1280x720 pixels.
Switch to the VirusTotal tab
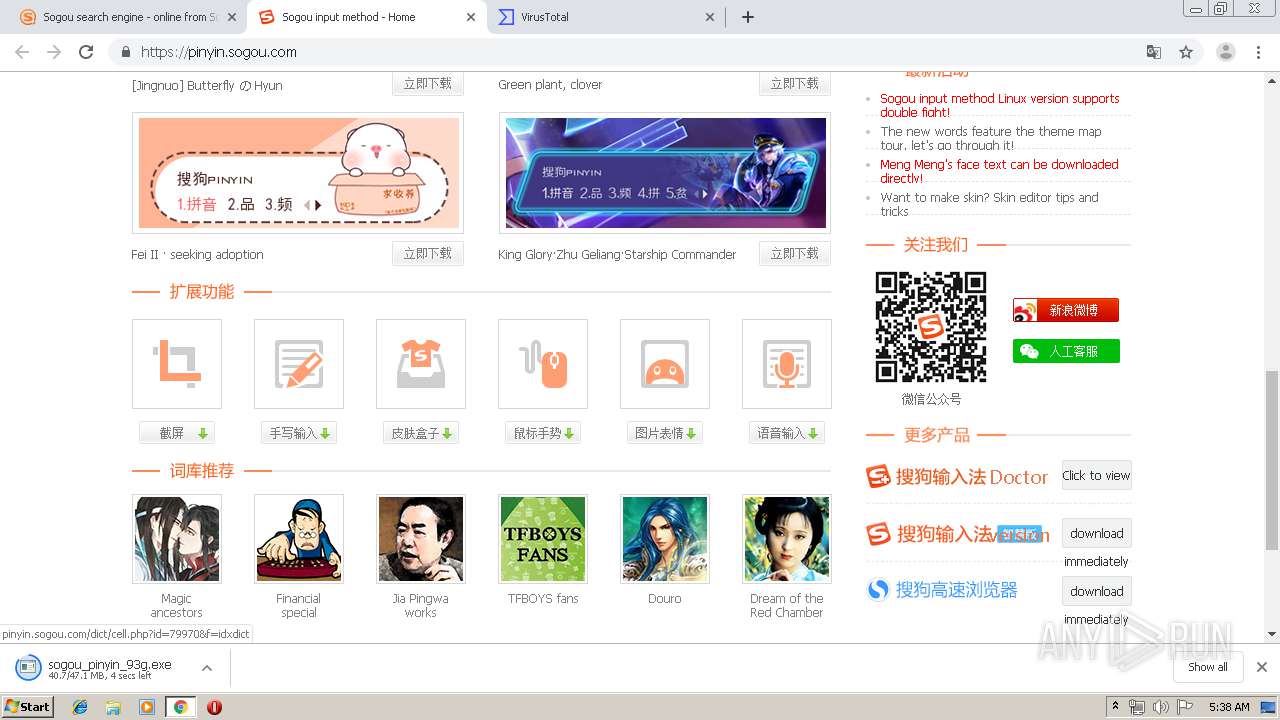coord(606,17)
